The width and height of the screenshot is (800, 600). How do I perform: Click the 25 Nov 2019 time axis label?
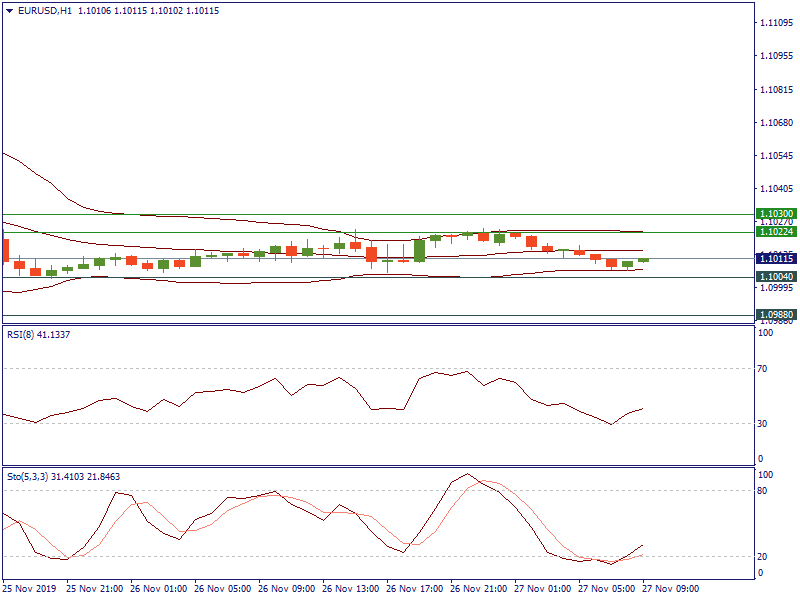tap(30, 589)
